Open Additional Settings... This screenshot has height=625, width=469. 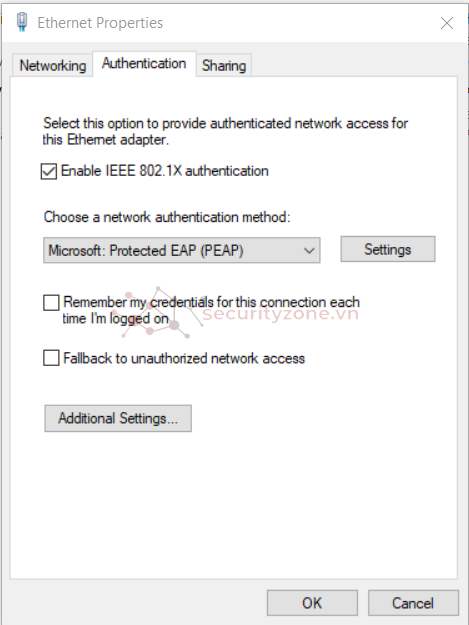click(x=118, y=419)
